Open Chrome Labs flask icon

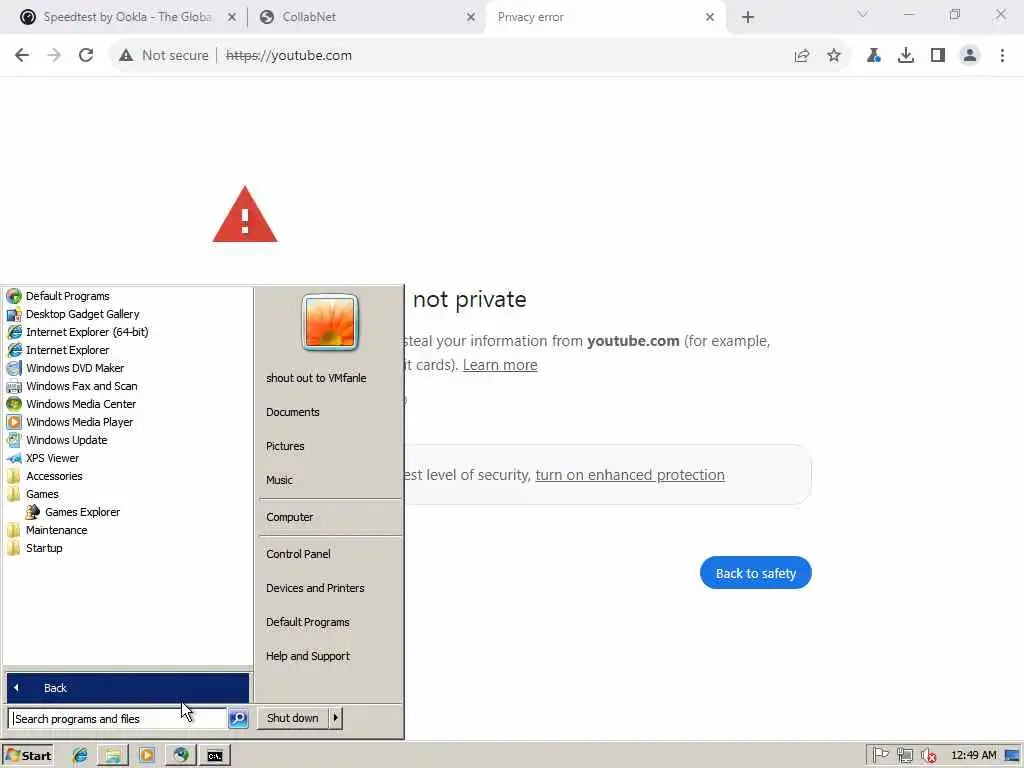pyautogui.click(x=874, y=56)
